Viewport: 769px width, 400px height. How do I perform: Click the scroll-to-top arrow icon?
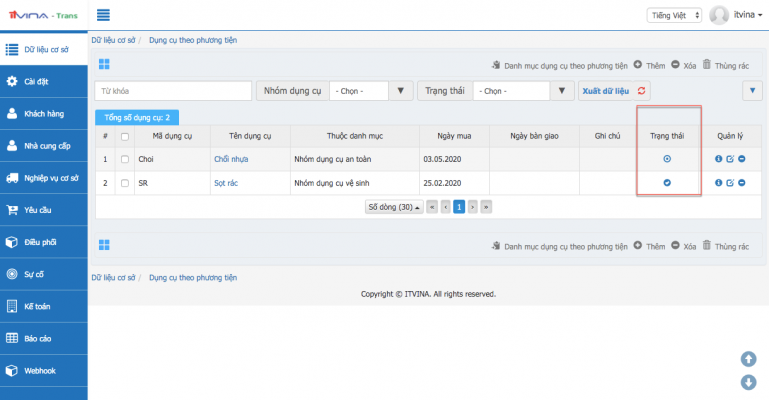coord(747,359)
